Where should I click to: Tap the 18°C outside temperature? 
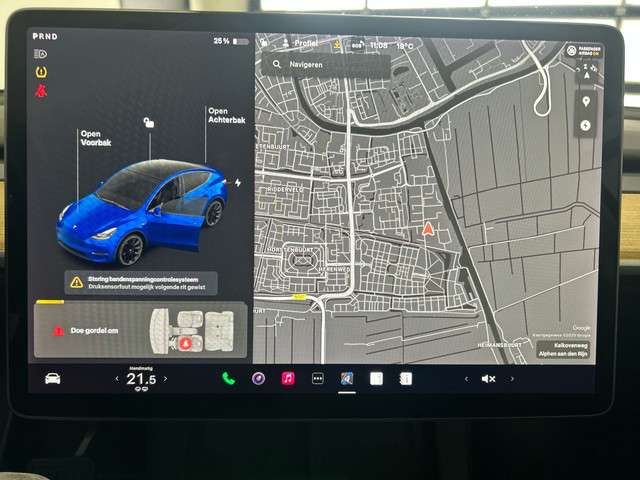pos(405,47)
